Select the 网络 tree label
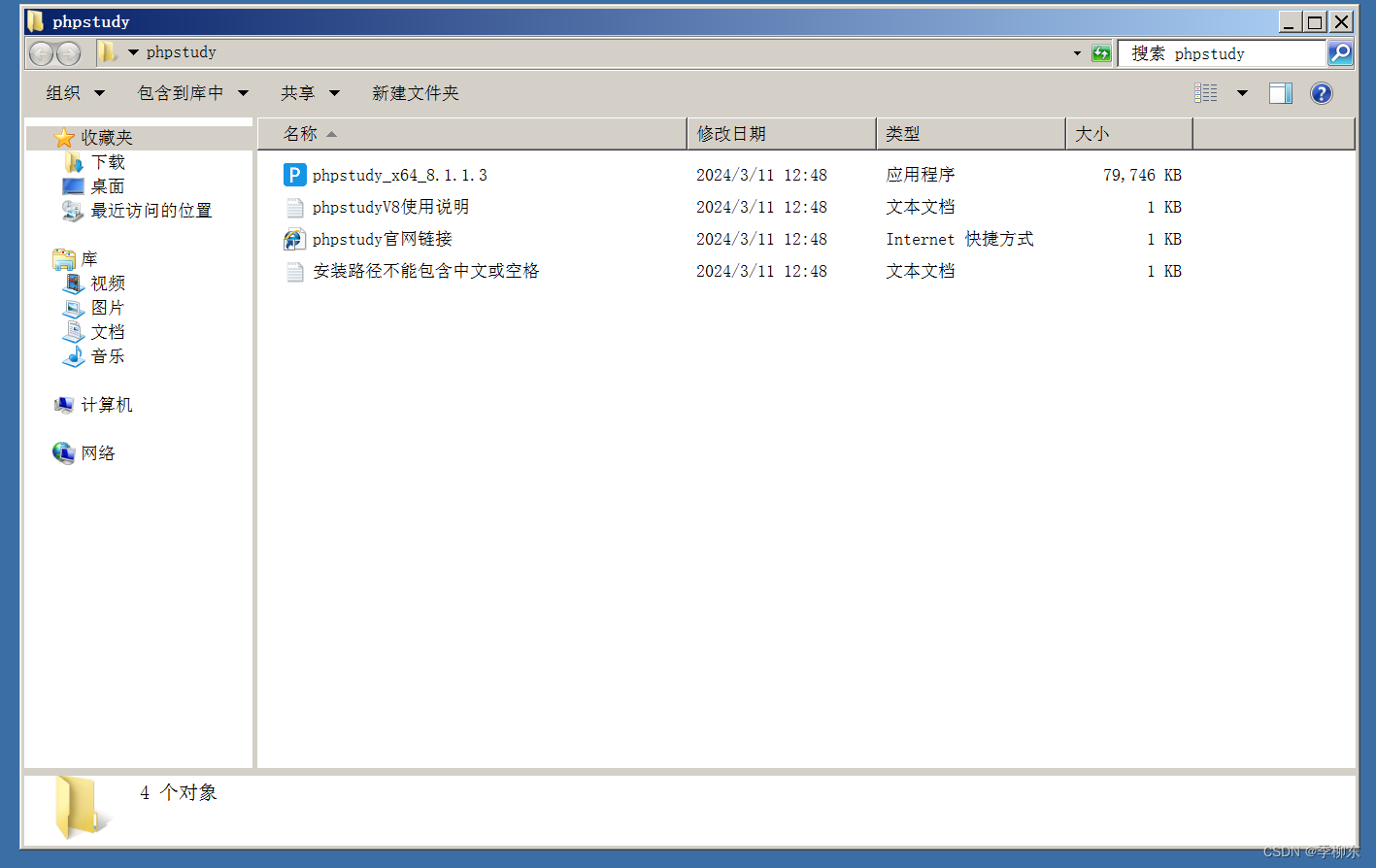The image size is (1376, 868). [x=98, y=453]
